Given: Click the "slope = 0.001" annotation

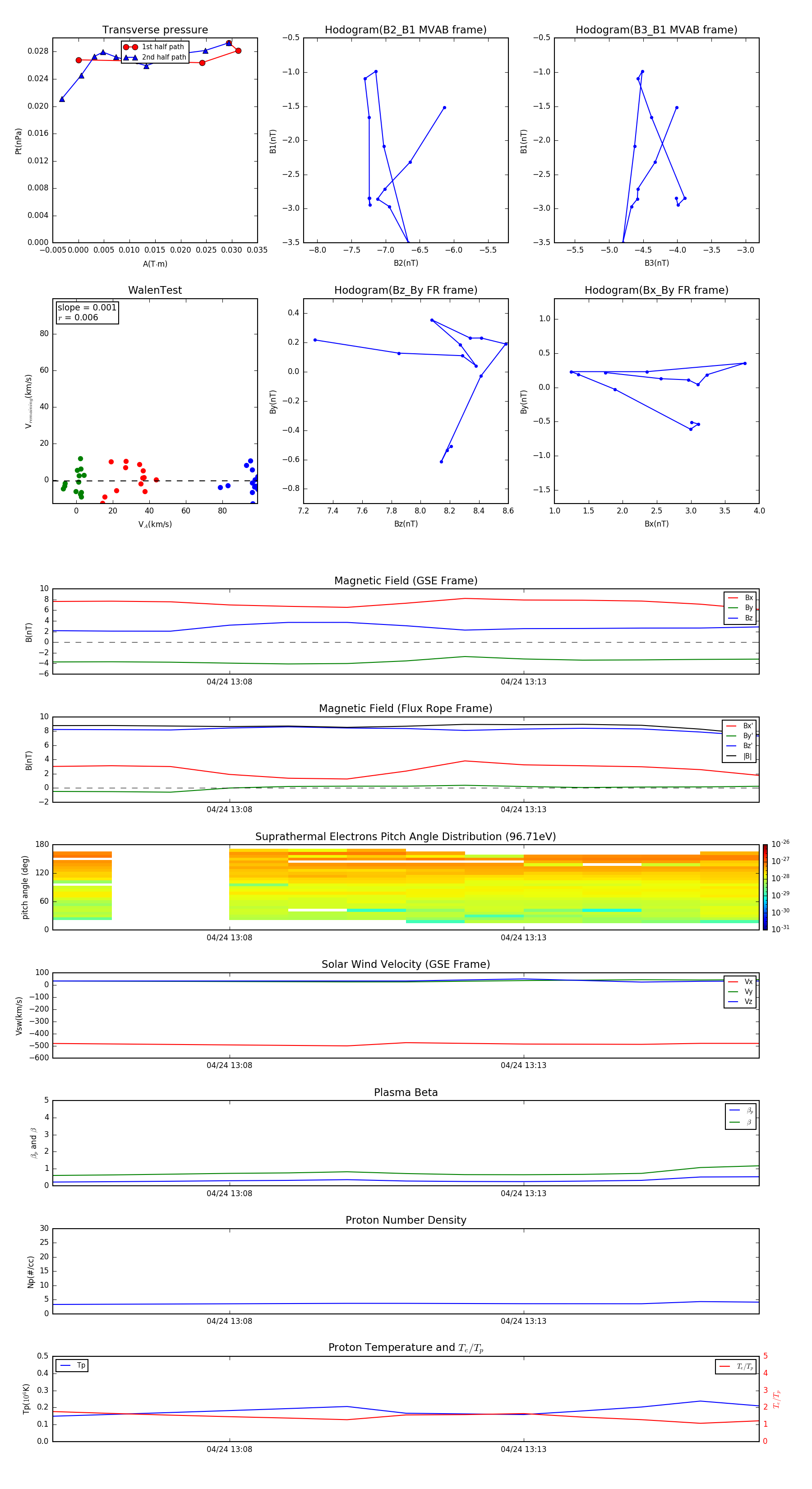Looking at the screenshot, I should pos(87,308).
